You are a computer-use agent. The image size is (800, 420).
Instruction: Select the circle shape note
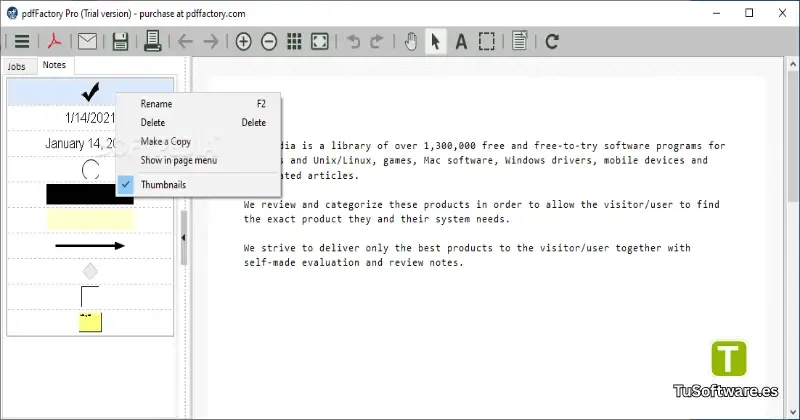tap(90, 169)
